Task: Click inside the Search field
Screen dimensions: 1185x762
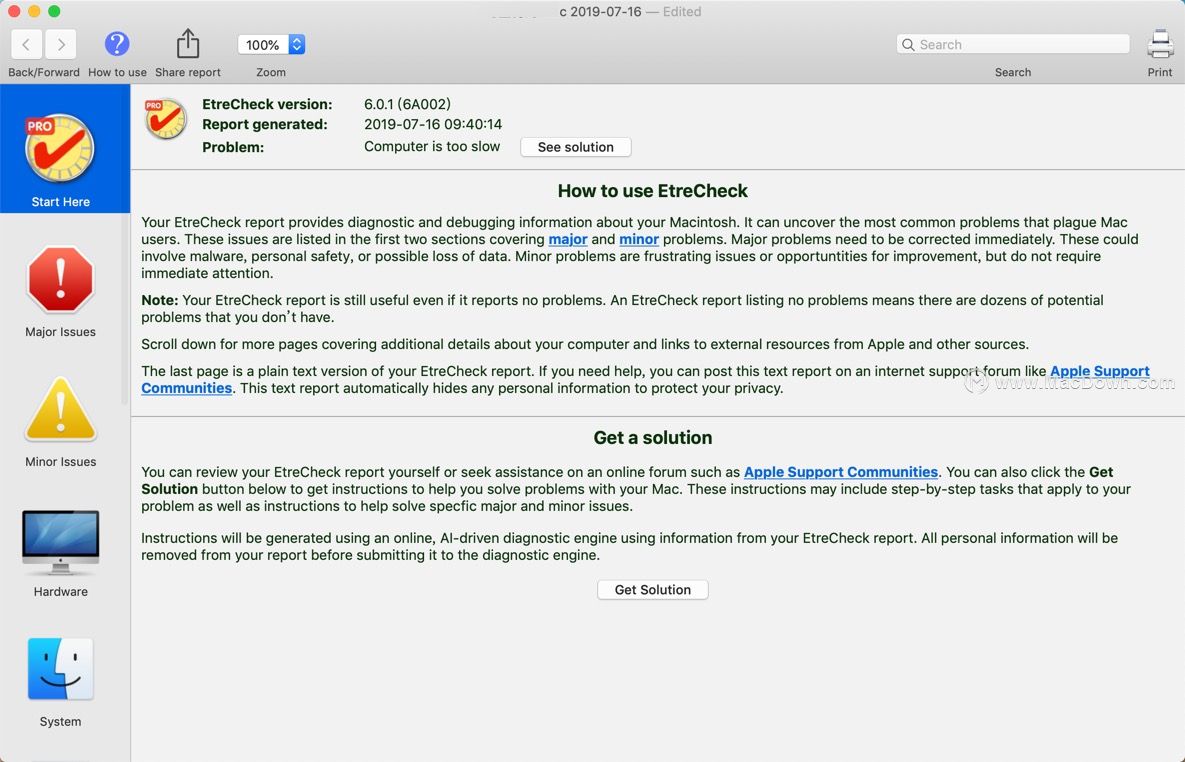Action: (1011, 44)
